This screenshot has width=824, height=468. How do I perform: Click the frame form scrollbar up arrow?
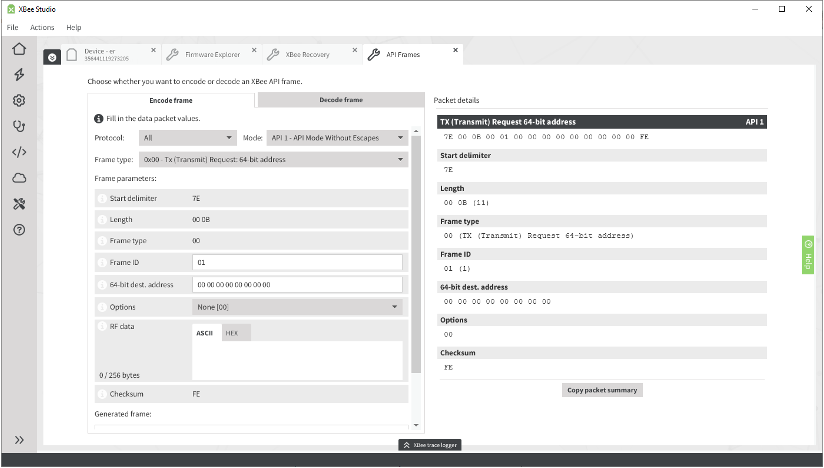[x=416, y=131]
